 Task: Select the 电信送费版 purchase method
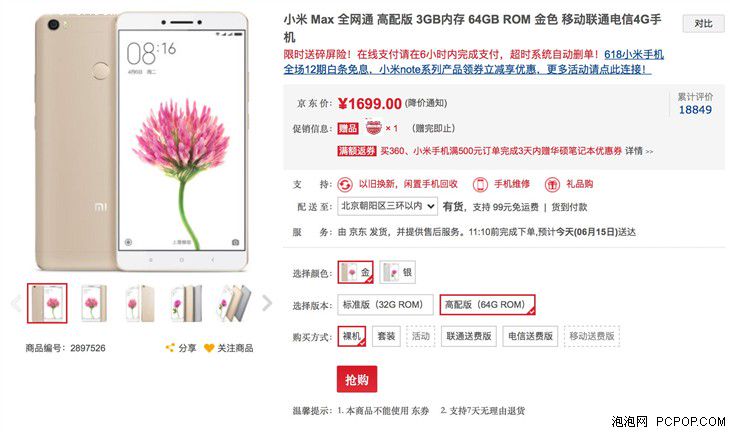tap(530, 336)
